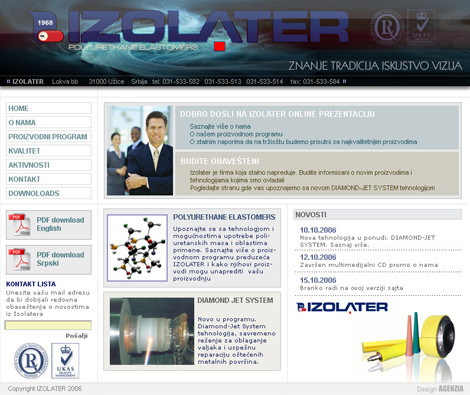Viewport: 470px width, 395px height.
Task: Open the HOME menu item
Action: point(49,108)
